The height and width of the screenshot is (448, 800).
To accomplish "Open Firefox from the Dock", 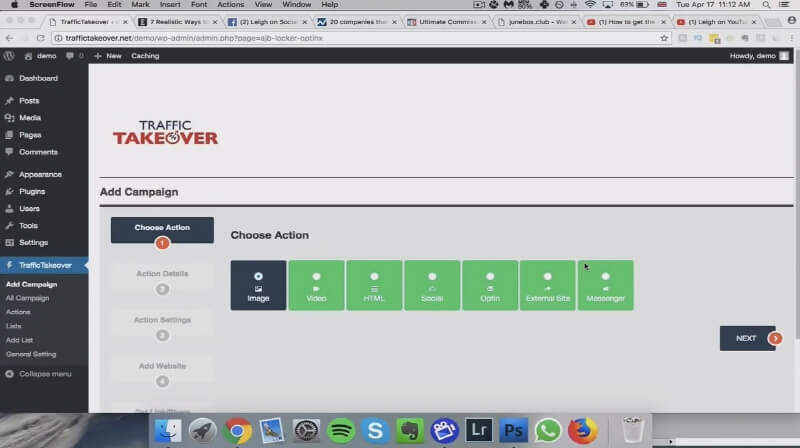I will click(x=582, y=431).
